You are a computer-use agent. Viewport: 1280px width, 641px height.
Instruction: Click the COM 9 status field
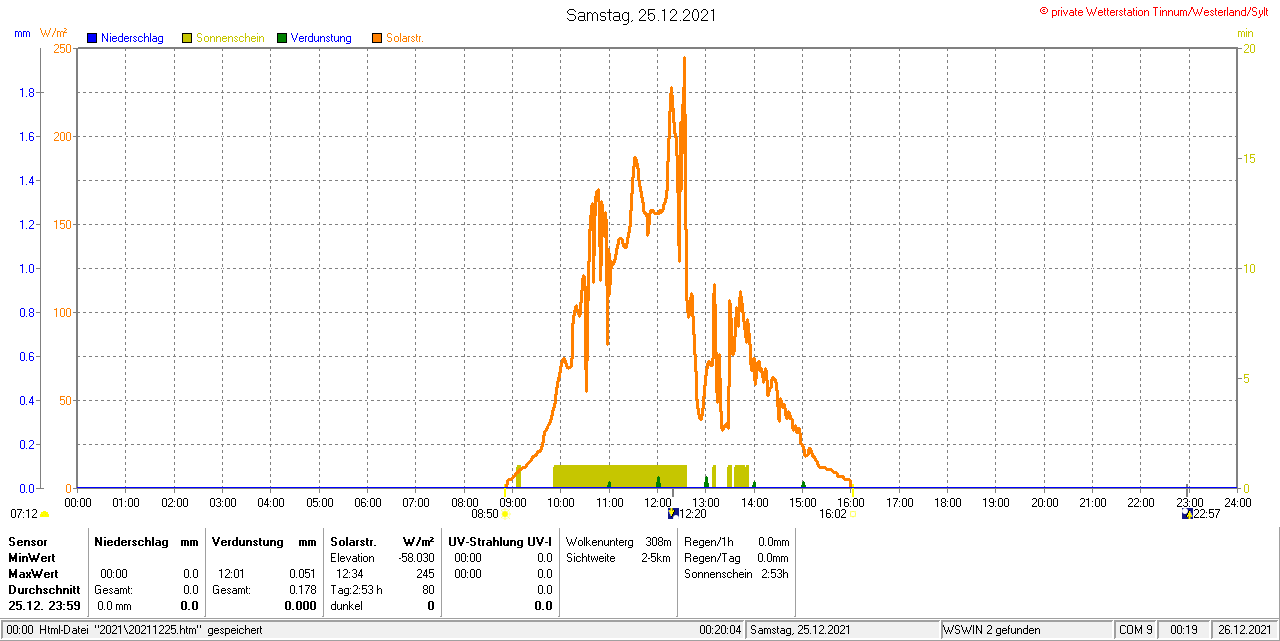pyautogui.click(x=1136, y=630)
